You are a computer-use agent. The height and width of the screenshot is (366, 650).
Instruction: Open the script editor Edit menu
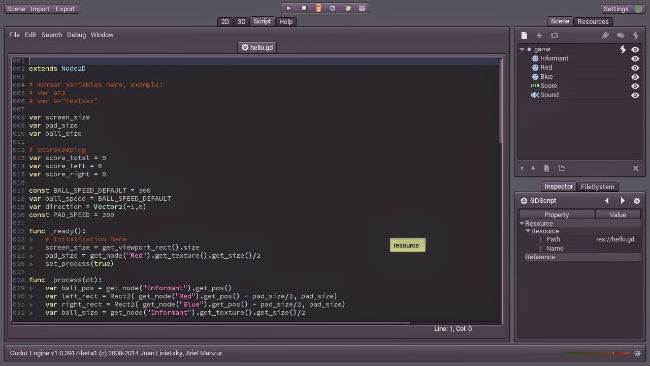click(x=30, y=35)
